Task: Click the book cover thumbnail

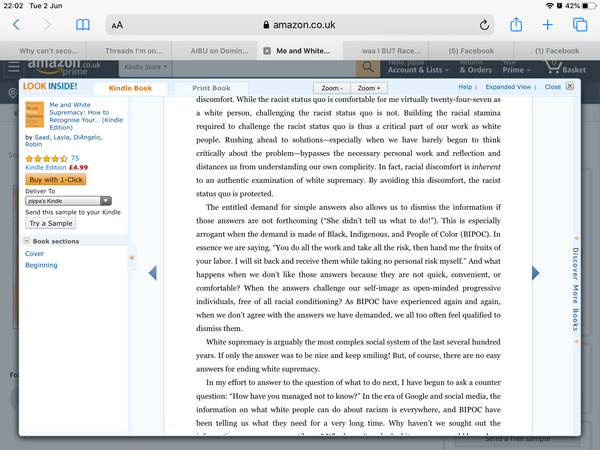Action: click(x=34, y=114)
